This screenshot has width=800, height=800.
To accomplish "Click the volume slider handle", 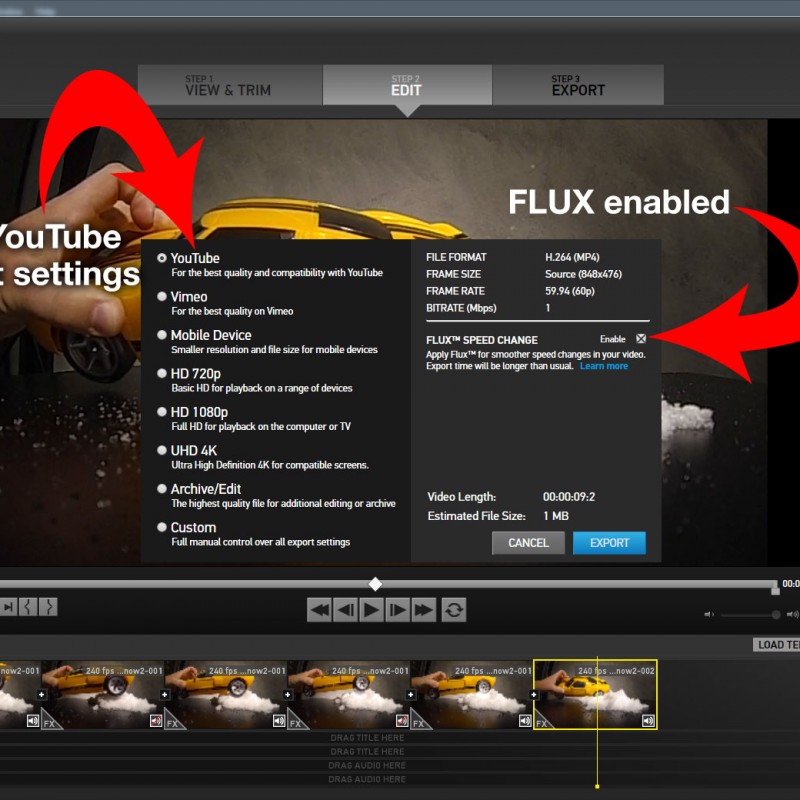I will tap(775, 614).
